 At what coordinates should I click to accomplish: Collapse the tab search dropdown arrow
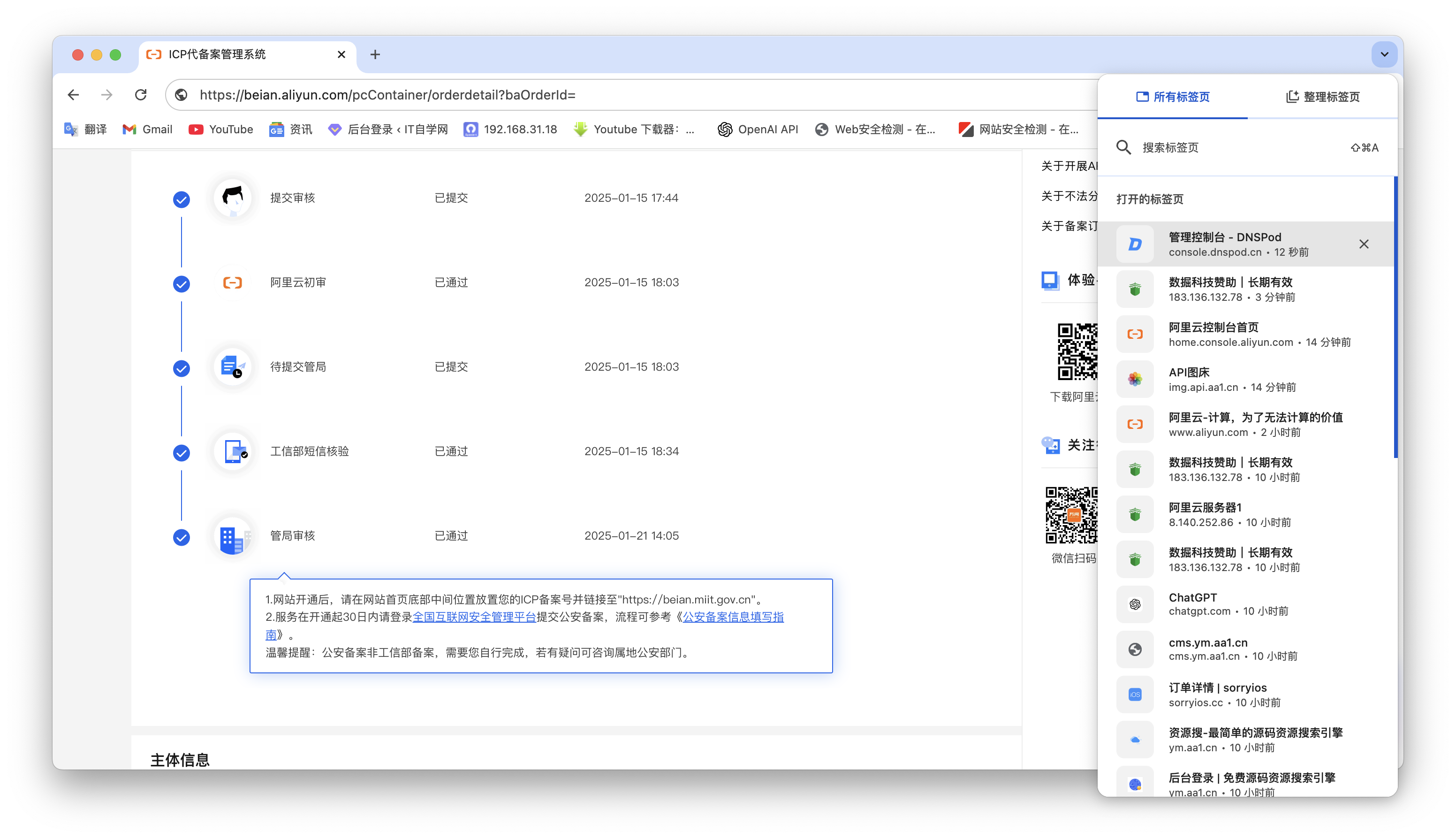click(x=1385, y=54)
